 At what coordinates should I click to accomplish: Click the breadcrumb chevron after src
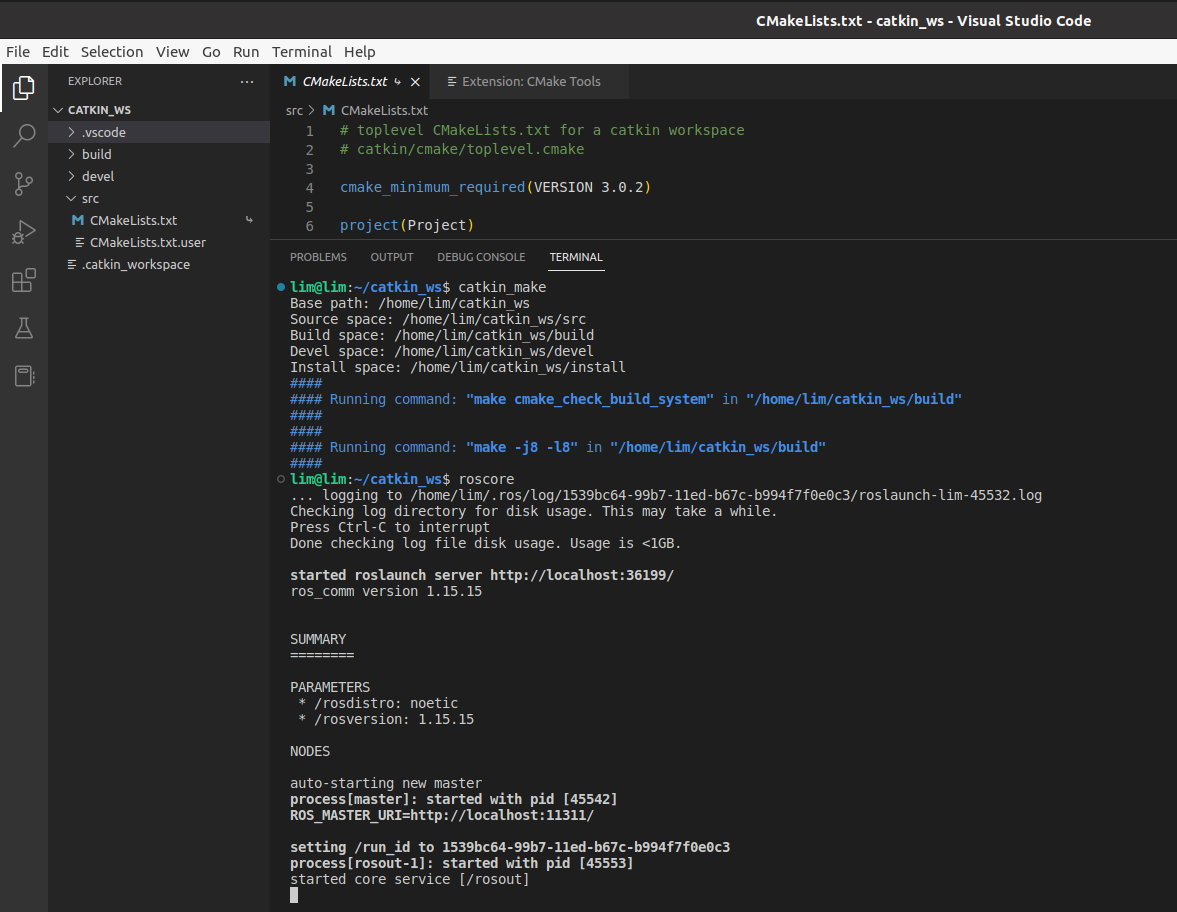pyautogui.click(x=312, y=110)
